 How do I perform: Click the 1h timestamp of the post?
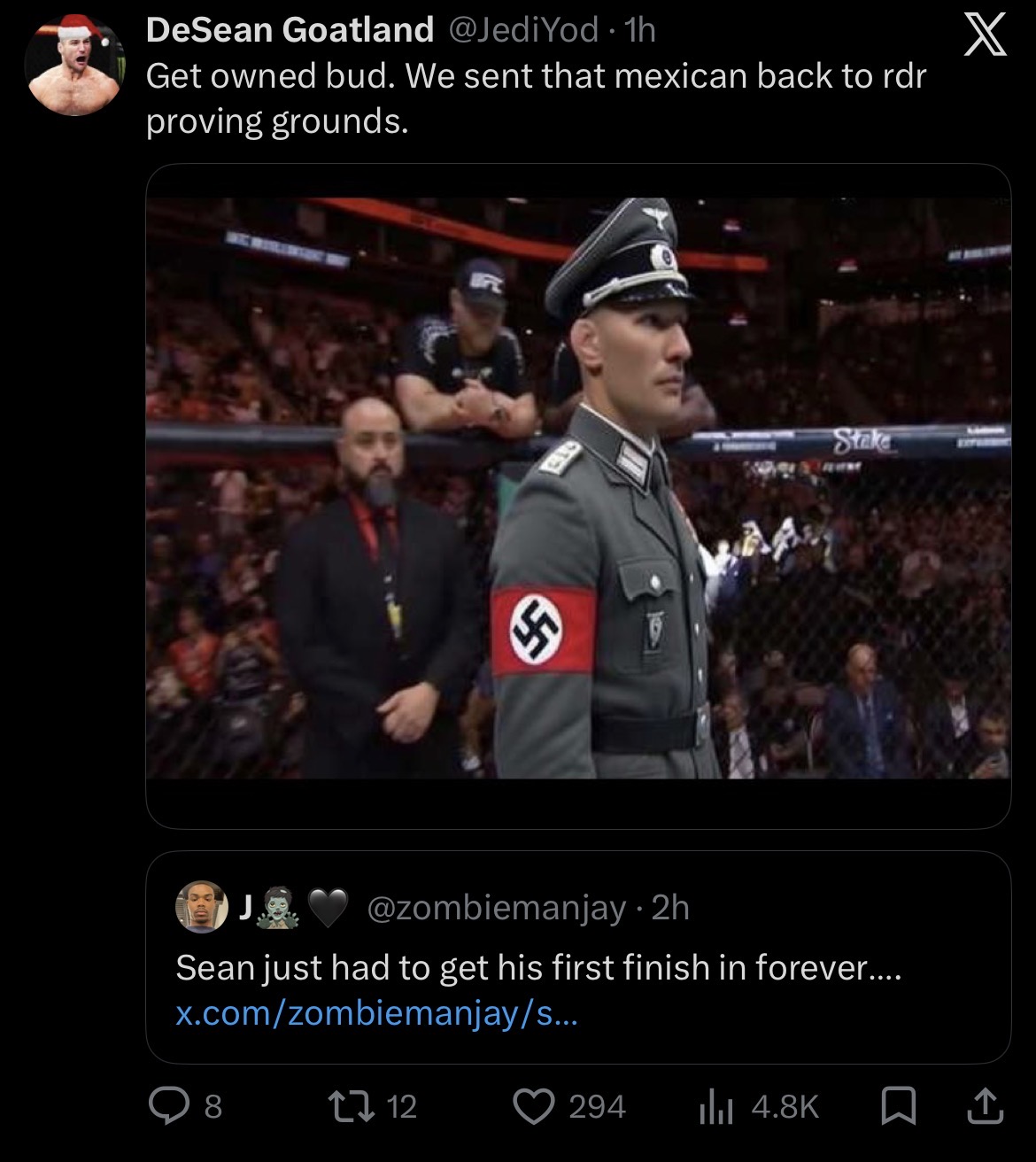(x=639, y=30)
